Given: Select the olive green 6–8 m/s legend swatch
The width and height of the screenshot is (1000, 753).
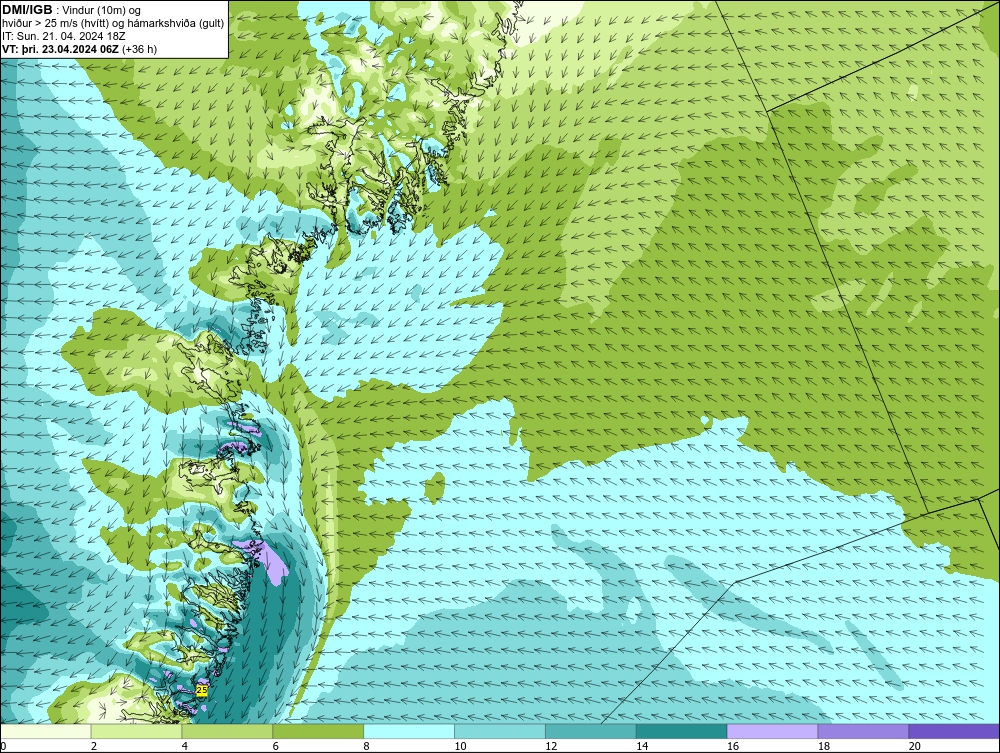Looking at the screenshot, I should [x=318, y=731].
